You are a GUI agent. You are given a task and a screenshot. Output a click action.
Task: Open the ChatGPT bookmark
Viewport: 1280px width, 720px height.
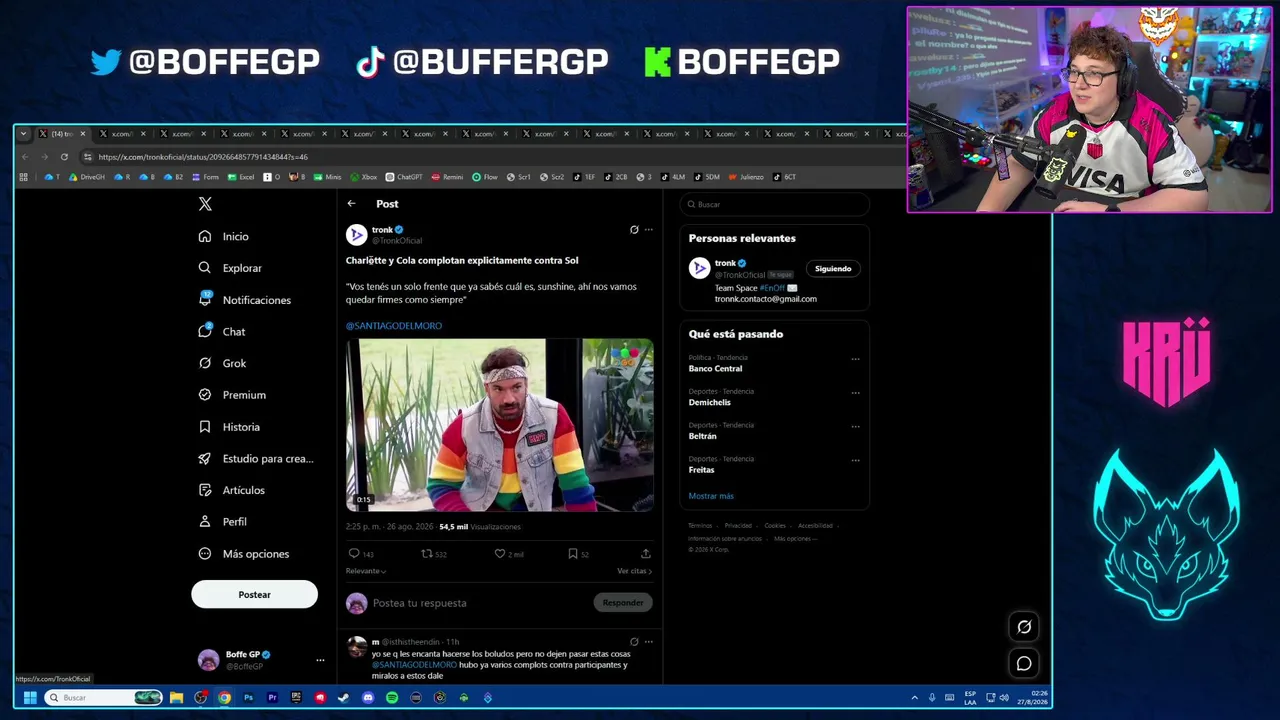(404, 177)
